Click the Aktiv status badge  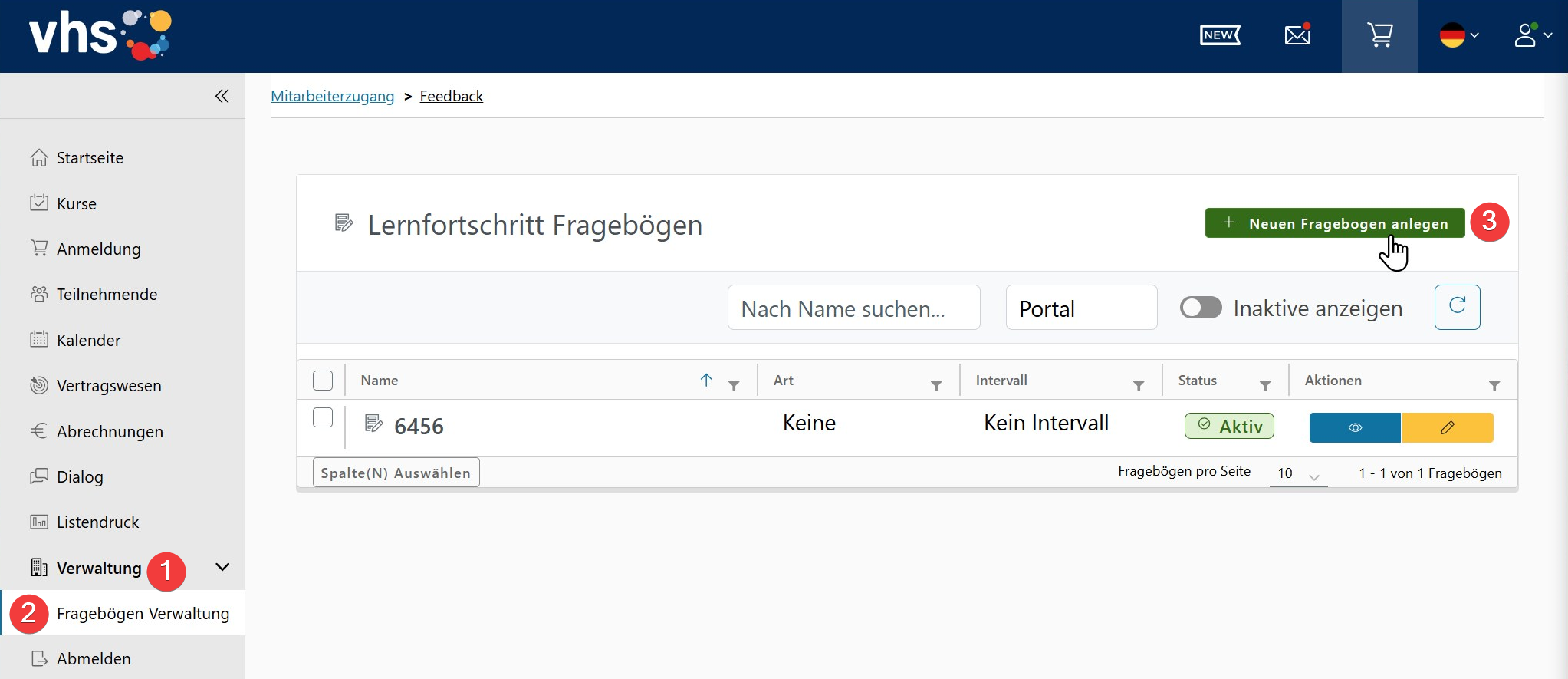coord(1229,426)
